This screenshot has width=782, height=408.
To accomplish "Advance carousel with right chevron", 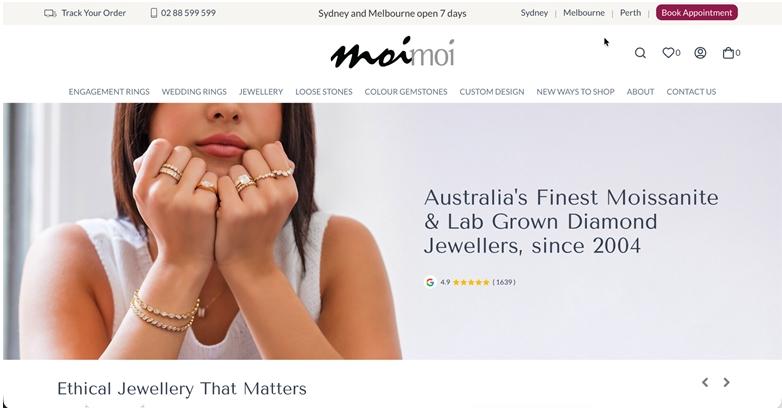I will (x=727, y=382).
